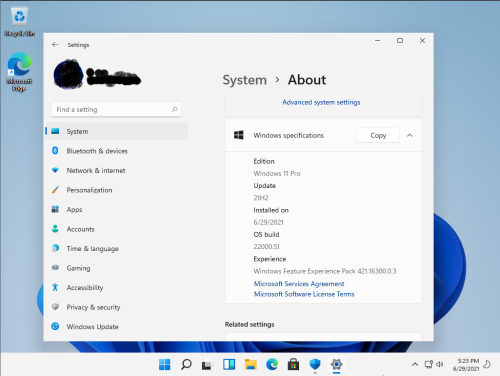Screen dimensions: 500x376
Task: Open the taskbar clock and date
Action: (x=466, y=365)
